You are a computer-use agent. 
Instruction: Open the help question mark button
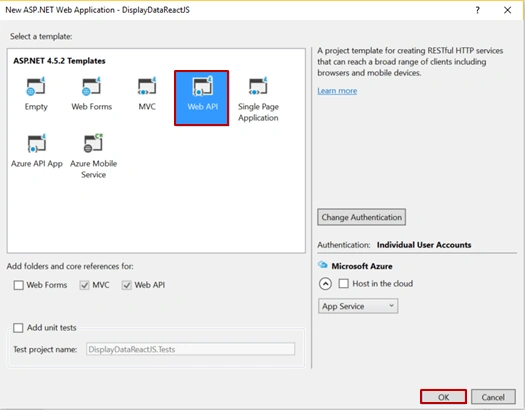477,10
